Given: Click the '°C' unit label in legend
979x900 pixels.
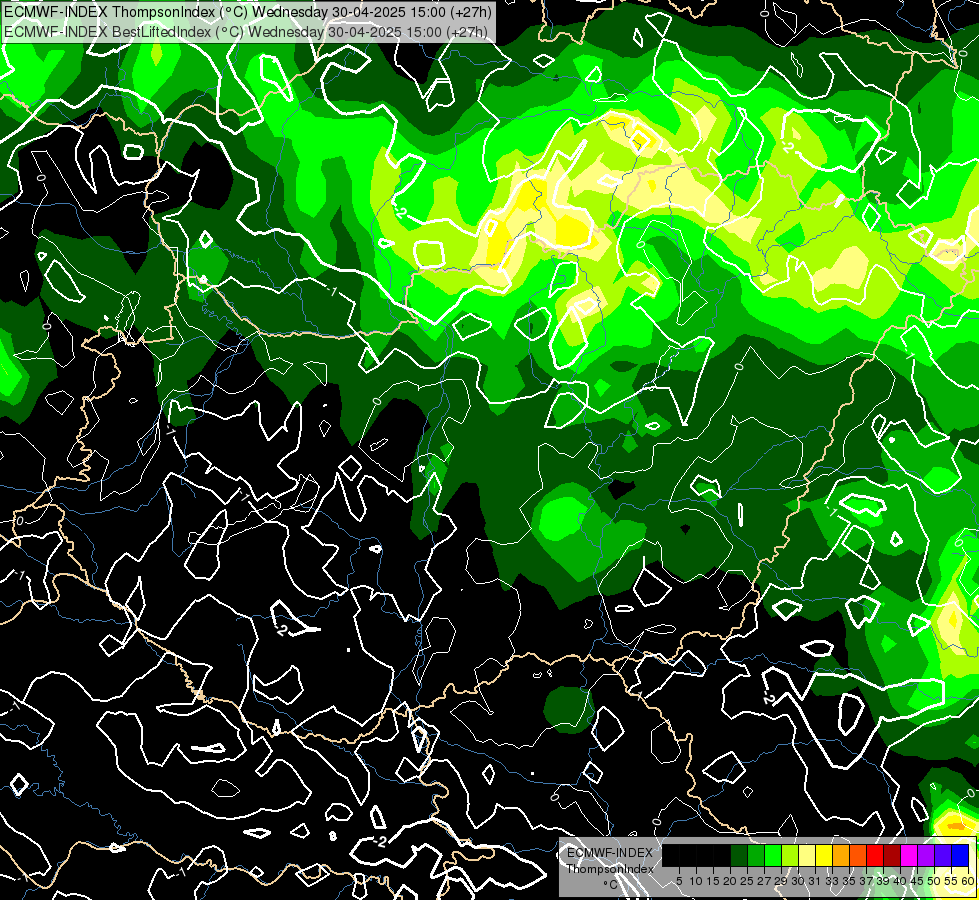Looking at the screenshot, I should [x=611, y=885].
